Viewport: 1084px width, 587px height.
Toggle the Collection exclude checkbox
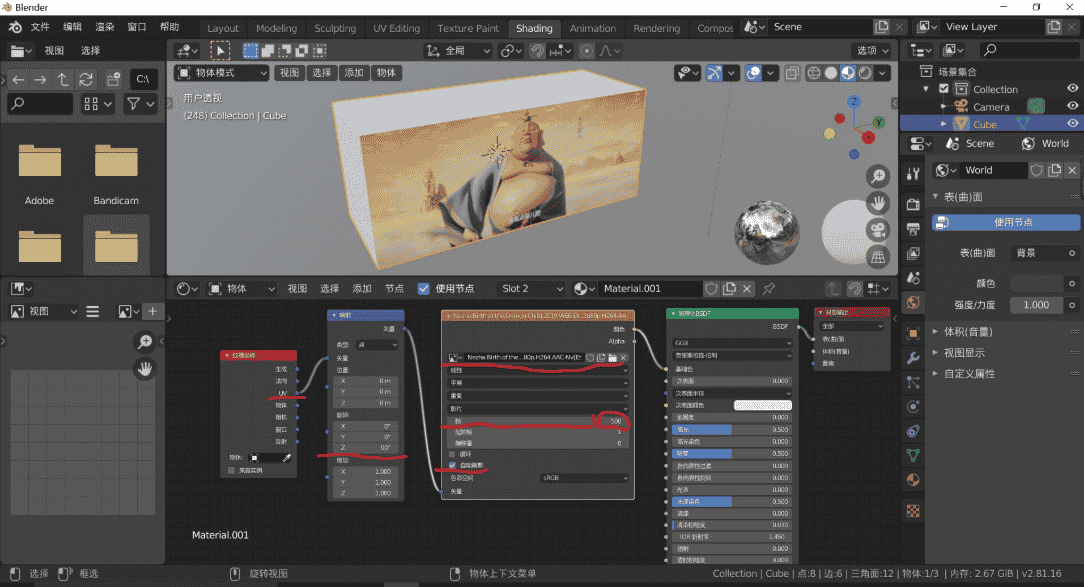pyautogui.click(x=944, y=89)
